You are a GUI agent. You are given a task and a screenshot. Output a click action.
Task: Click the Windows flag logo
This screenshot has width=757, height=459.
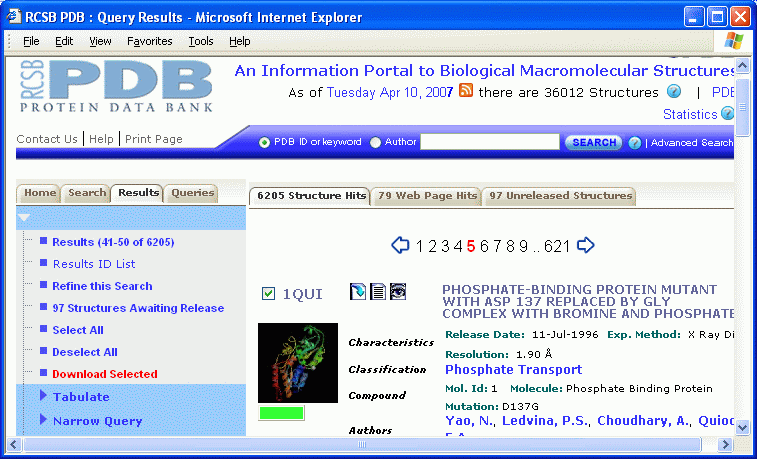(734, 41)
